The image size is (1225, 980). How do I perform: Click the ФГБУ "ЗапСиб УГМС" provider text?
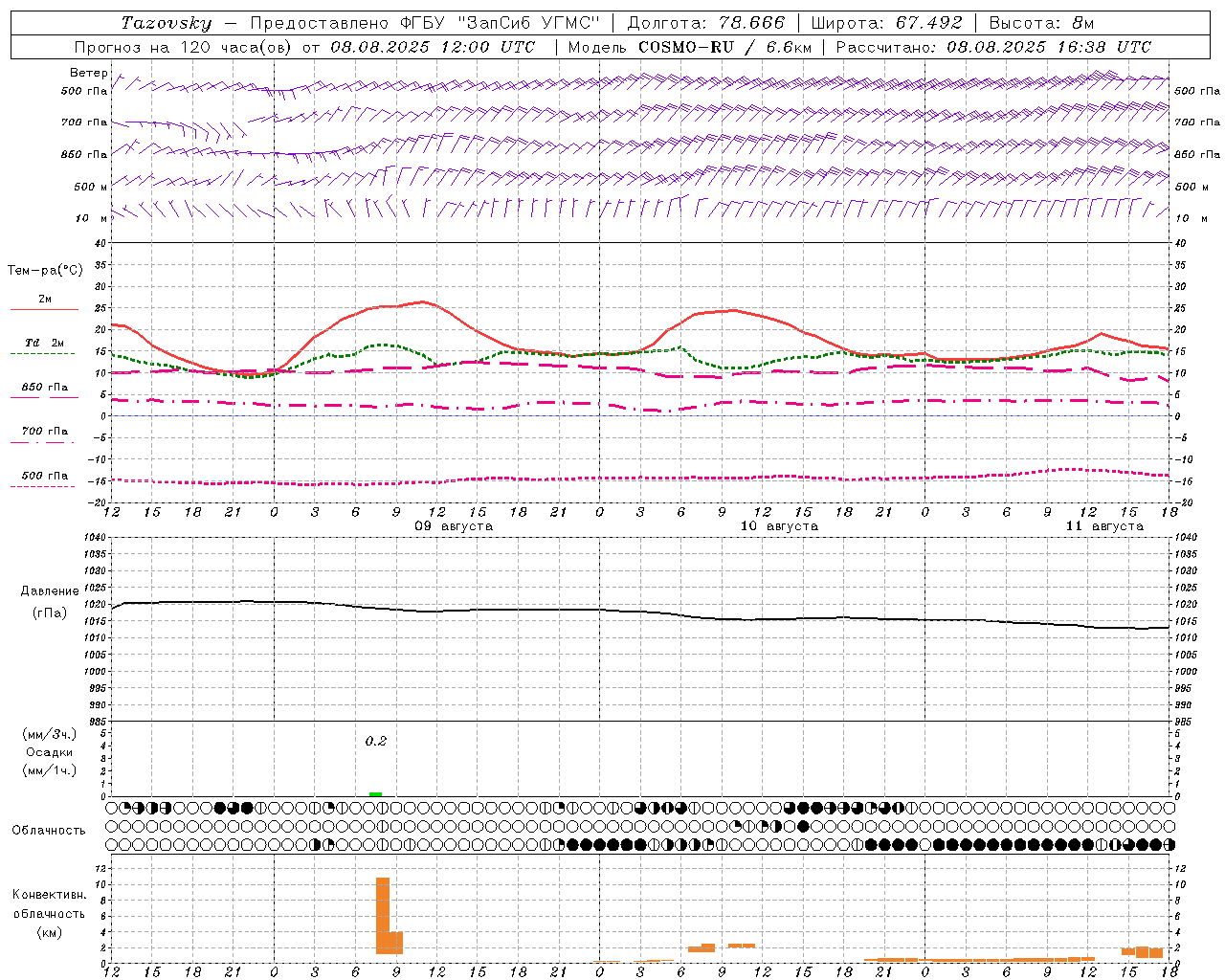pos(499,23)
